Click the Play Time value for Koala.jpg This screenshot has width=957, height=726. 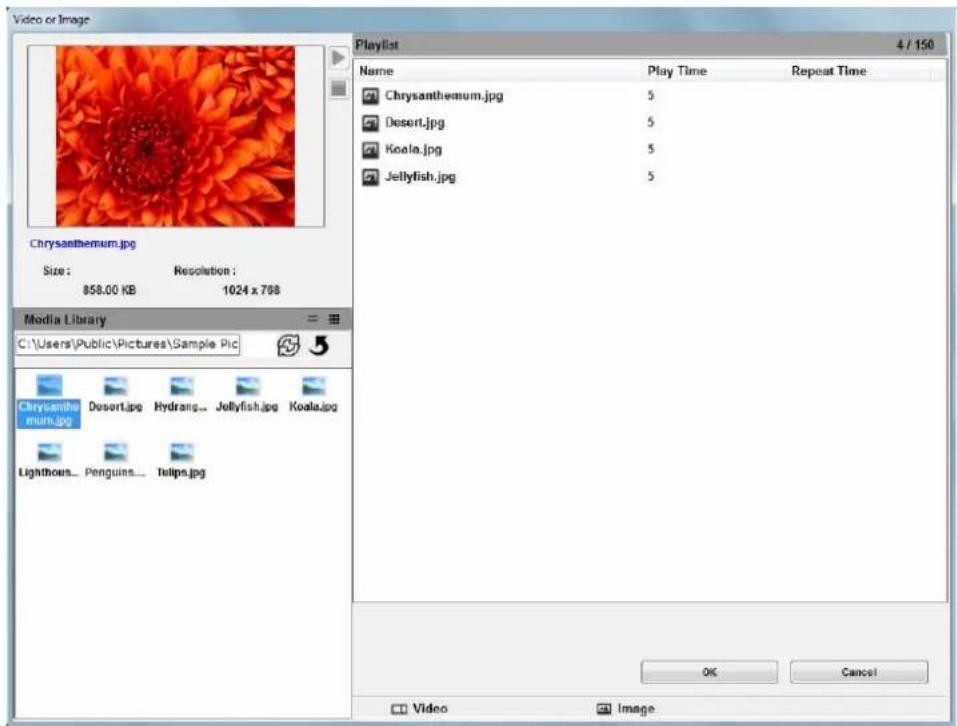click(651, 149)
